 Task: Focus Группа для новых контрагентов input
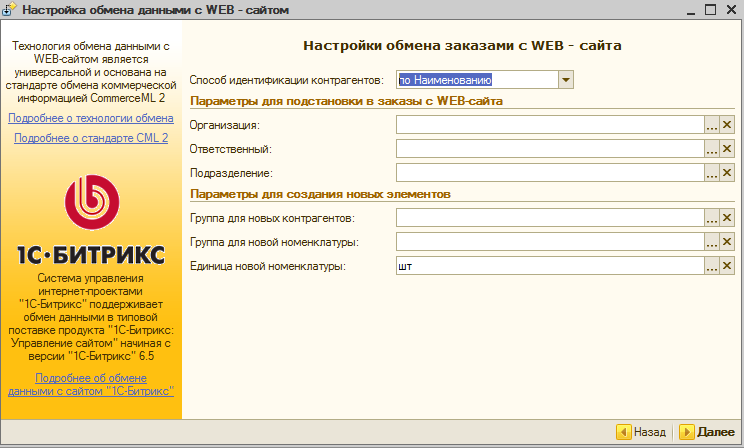pos(550,218)
